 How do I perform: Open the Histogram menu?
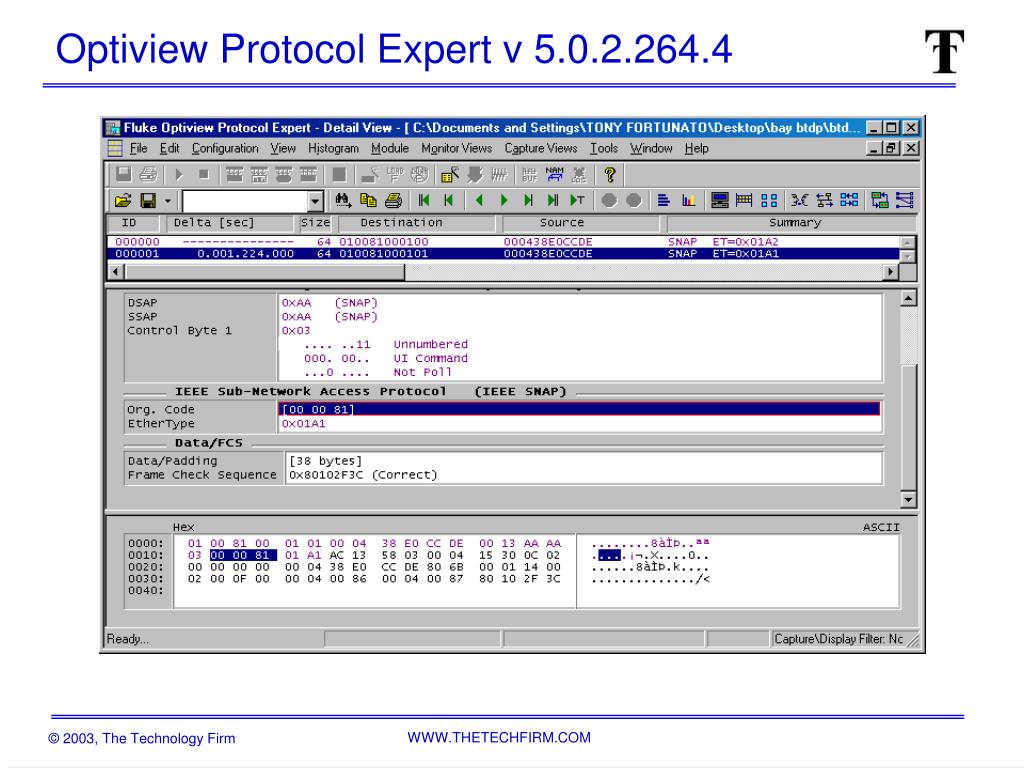click(x=333, y=148)
